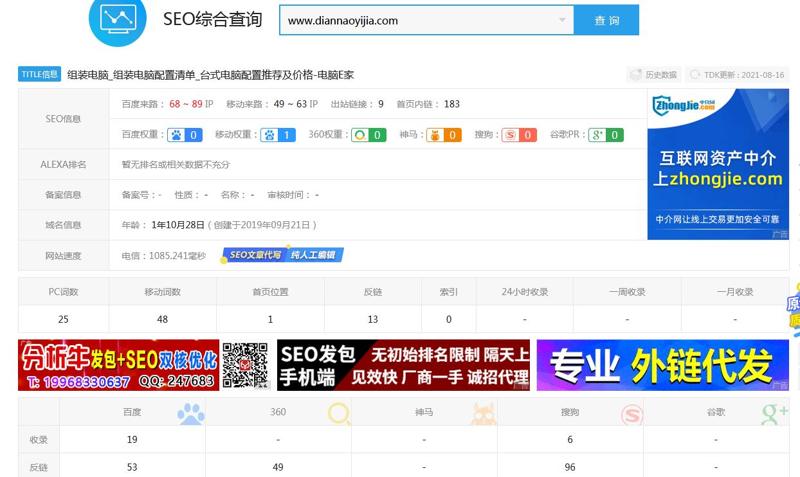The height and width of the screenshot is (477, 800).
Task: Click the 一月收录 column header
Action: click(x=735, y=292)
